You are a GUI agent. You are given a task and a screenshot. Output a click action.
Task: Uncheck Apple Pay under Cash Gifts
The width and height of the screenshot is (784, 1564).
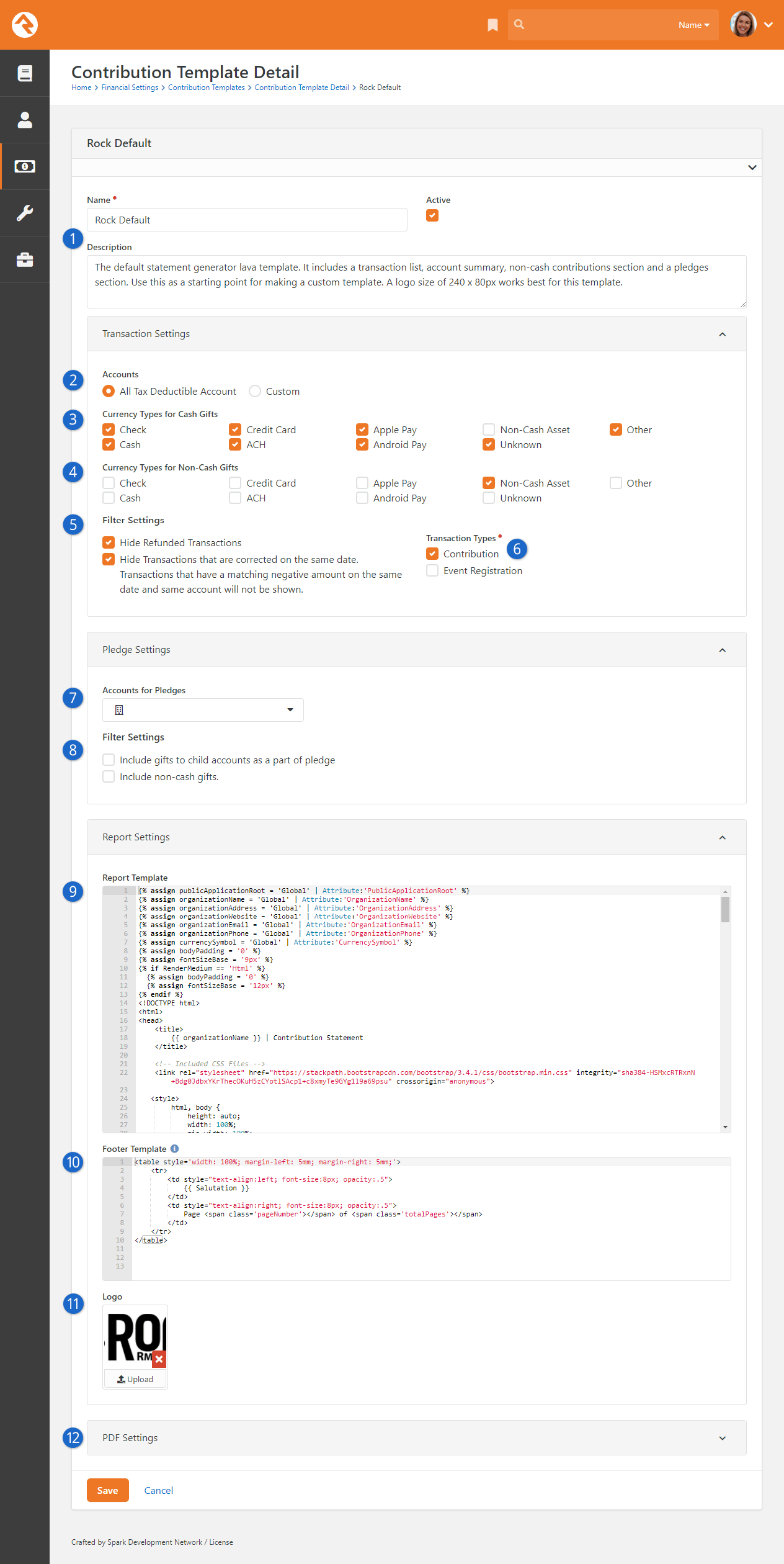click(x=362, y=429)
